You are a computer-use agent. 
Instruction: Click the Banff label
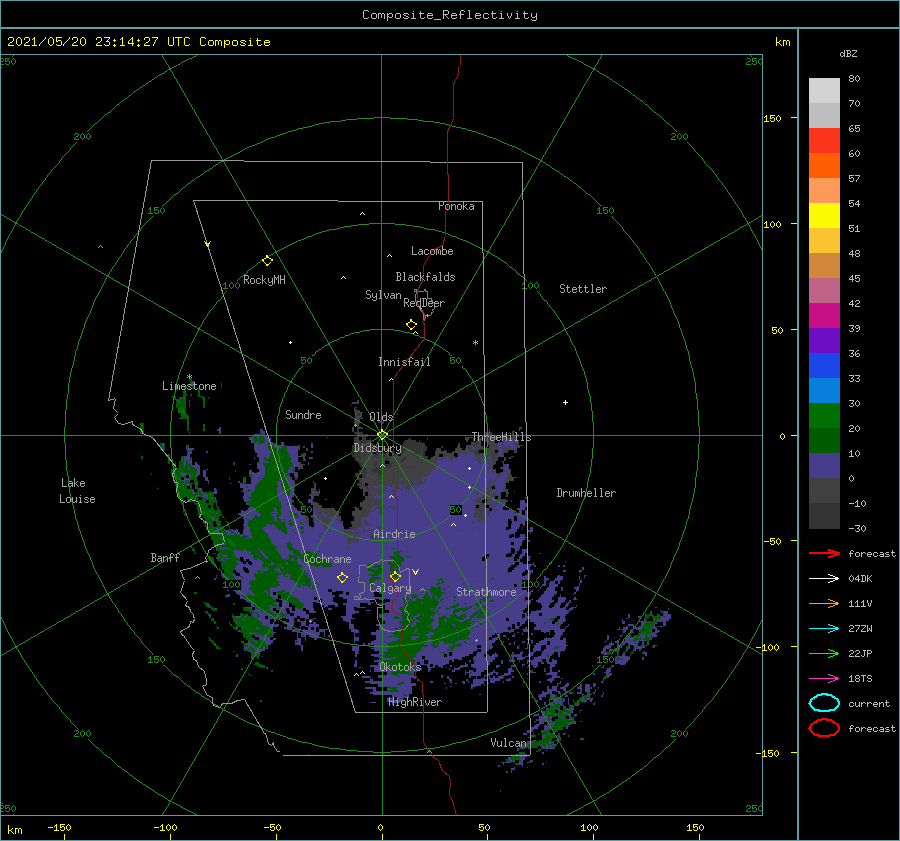click(165, 557)
